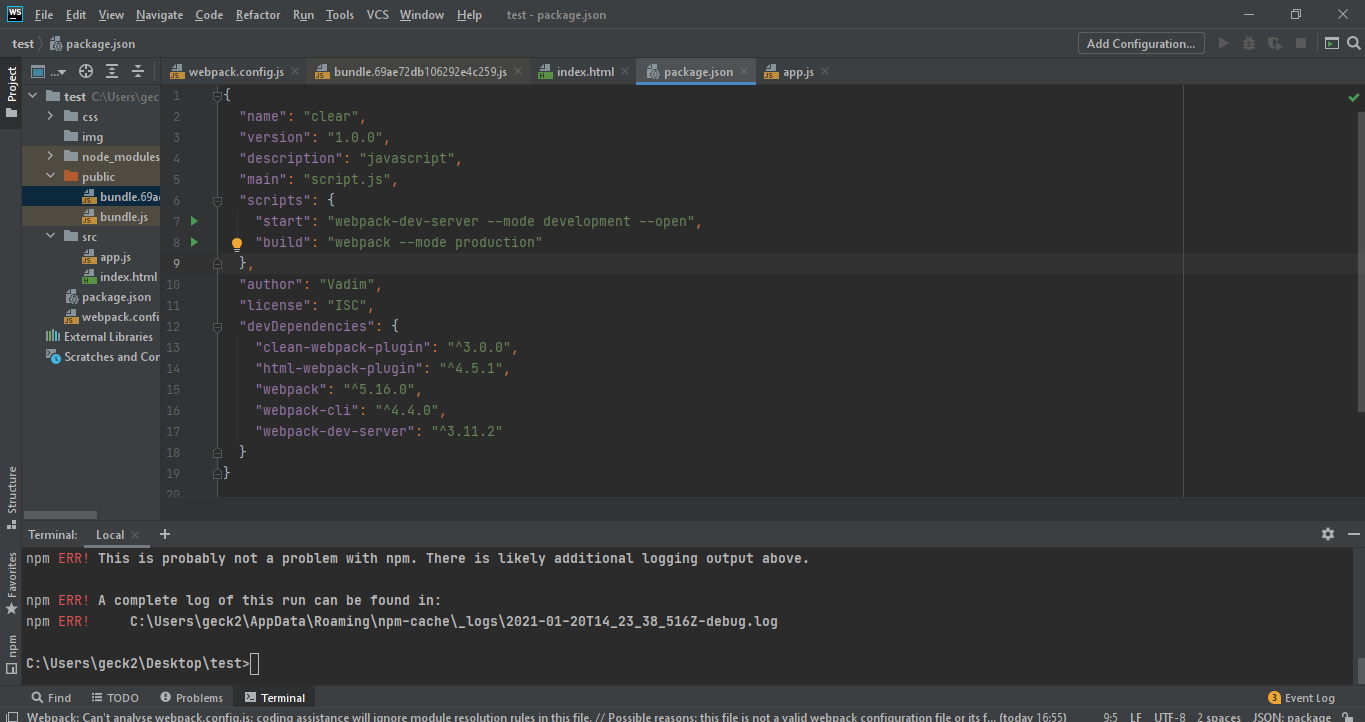Click the Stop square toolbar icon
This screenshot has width=1365, height=722.
coord(1301,43)
